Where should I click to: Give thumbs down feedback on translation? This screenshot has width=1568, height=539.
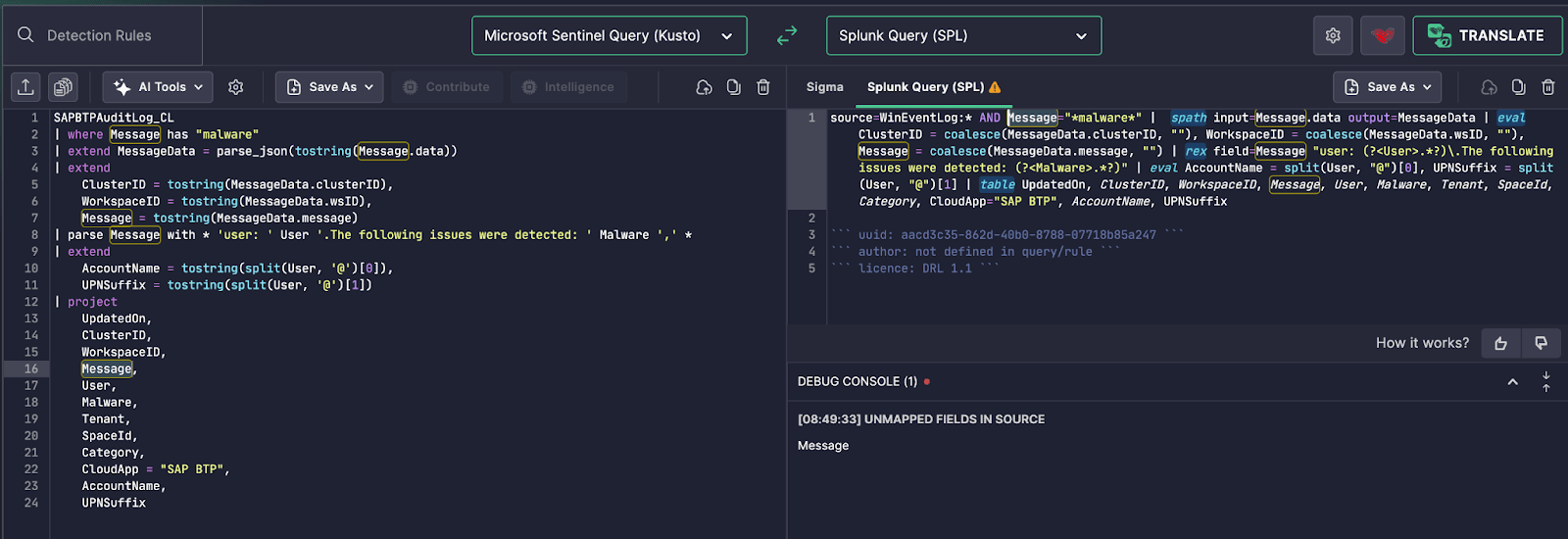1541,343
